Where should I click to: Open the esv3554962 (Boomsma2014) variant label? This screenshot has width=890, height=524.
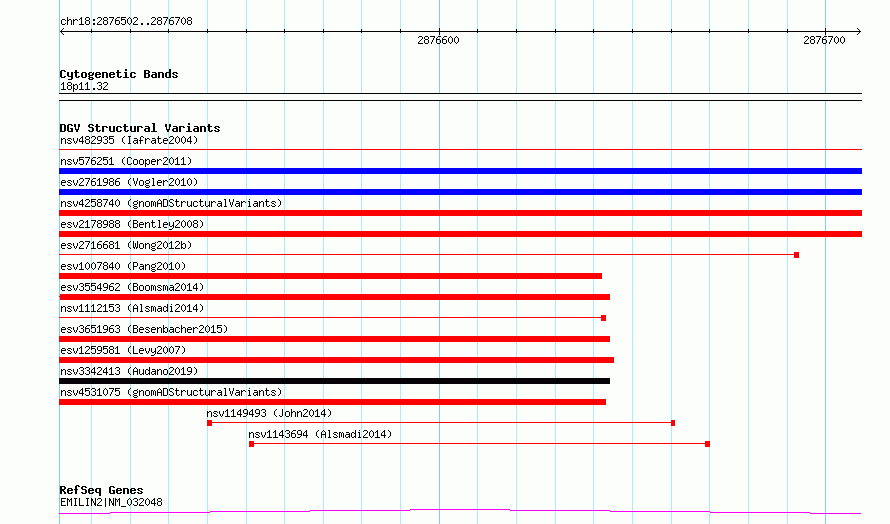pos(132,287)
